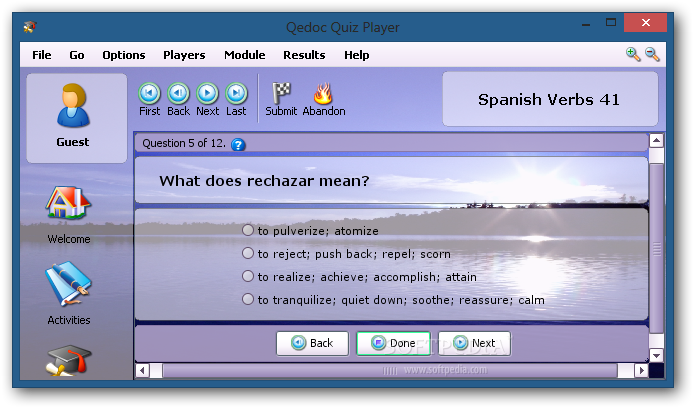Screen dimensions: 694x408
Task: Open the File menu
Action: point(42,55)
